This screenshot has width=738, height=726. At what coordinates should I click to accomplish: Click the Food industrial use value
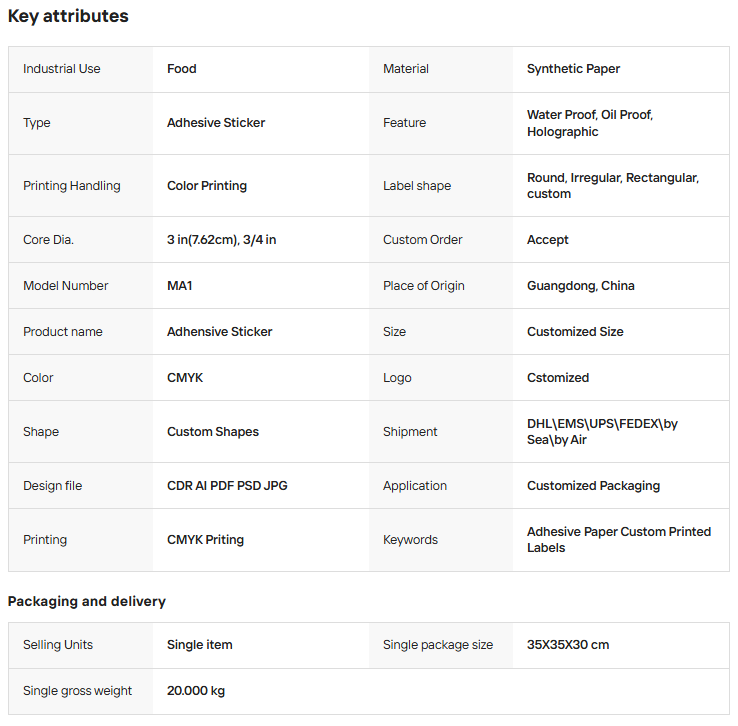pos(182,69)
